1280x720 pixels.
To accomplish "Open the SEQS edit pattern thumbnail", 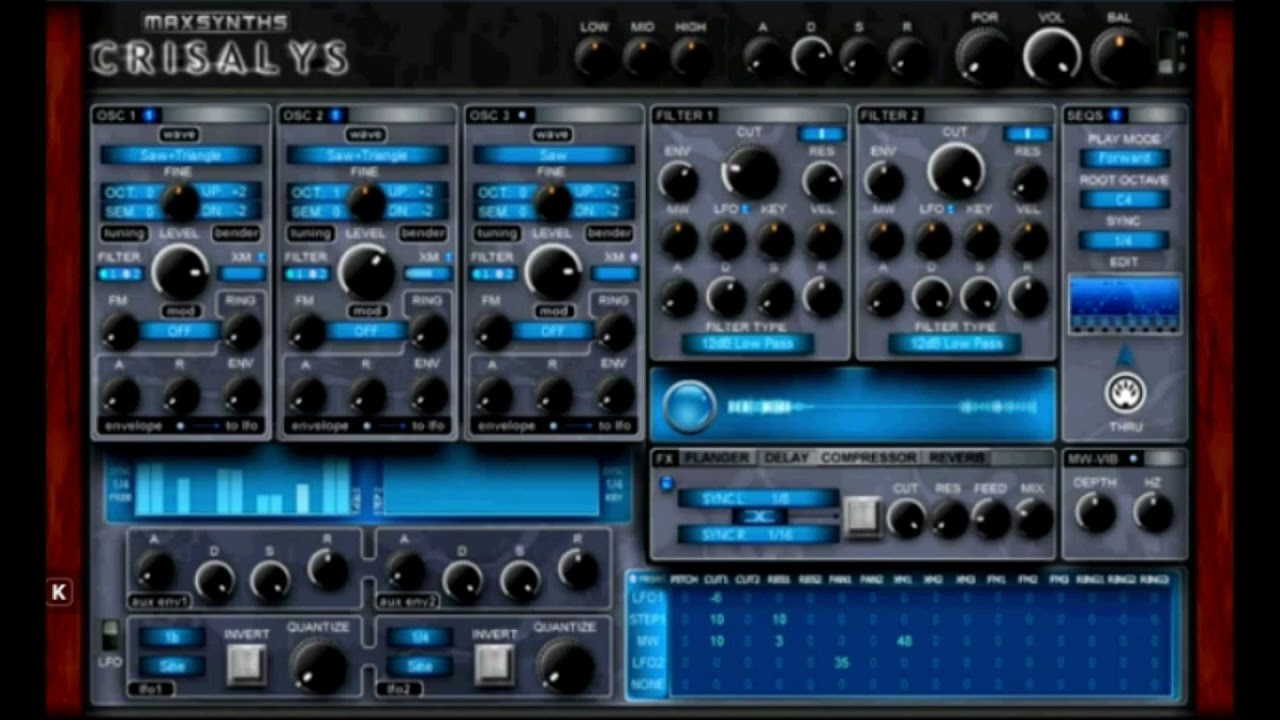I will tap(1125, 304).
